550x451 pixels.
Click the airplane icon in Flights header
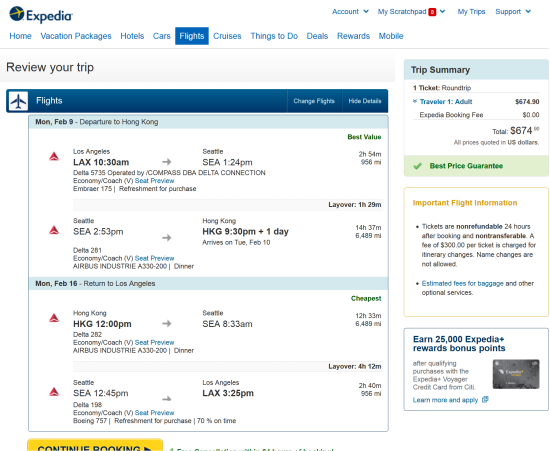click(x=18, y=101)
